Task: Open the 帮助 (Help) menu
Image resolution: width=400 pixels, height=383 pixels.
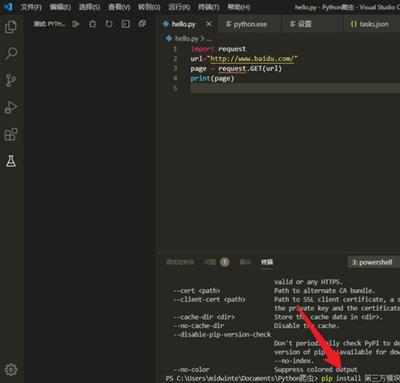Action: 239,7
